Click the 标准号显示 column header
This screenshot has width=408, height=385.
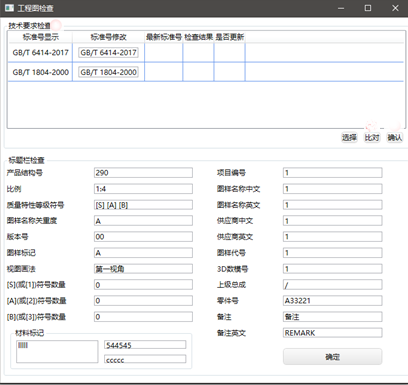(40, 37)
